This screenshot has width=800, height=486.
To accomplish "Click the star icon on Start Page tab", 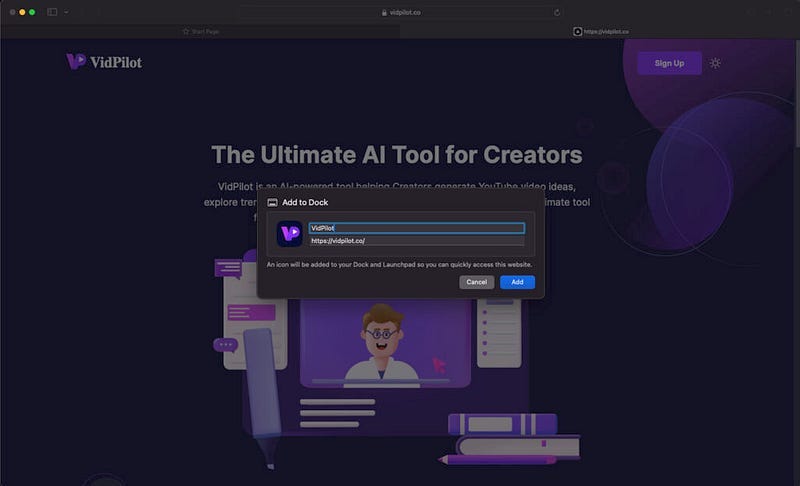I will point(186,32).
